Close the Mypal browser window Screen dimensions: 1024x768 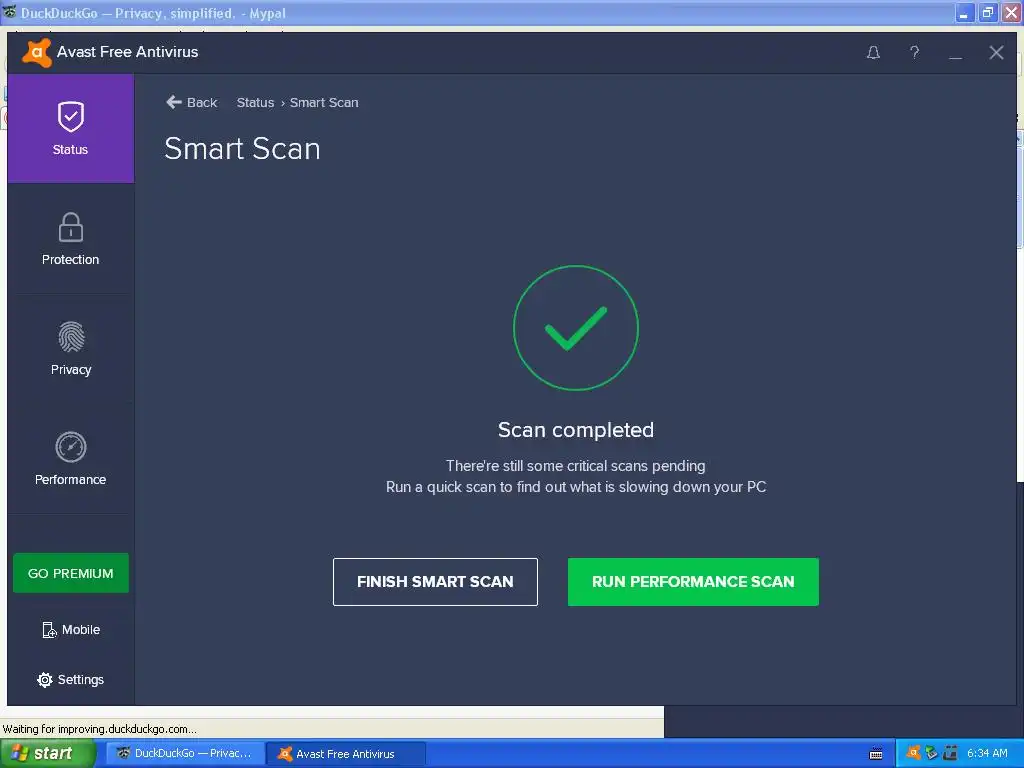coord(1011,12)
